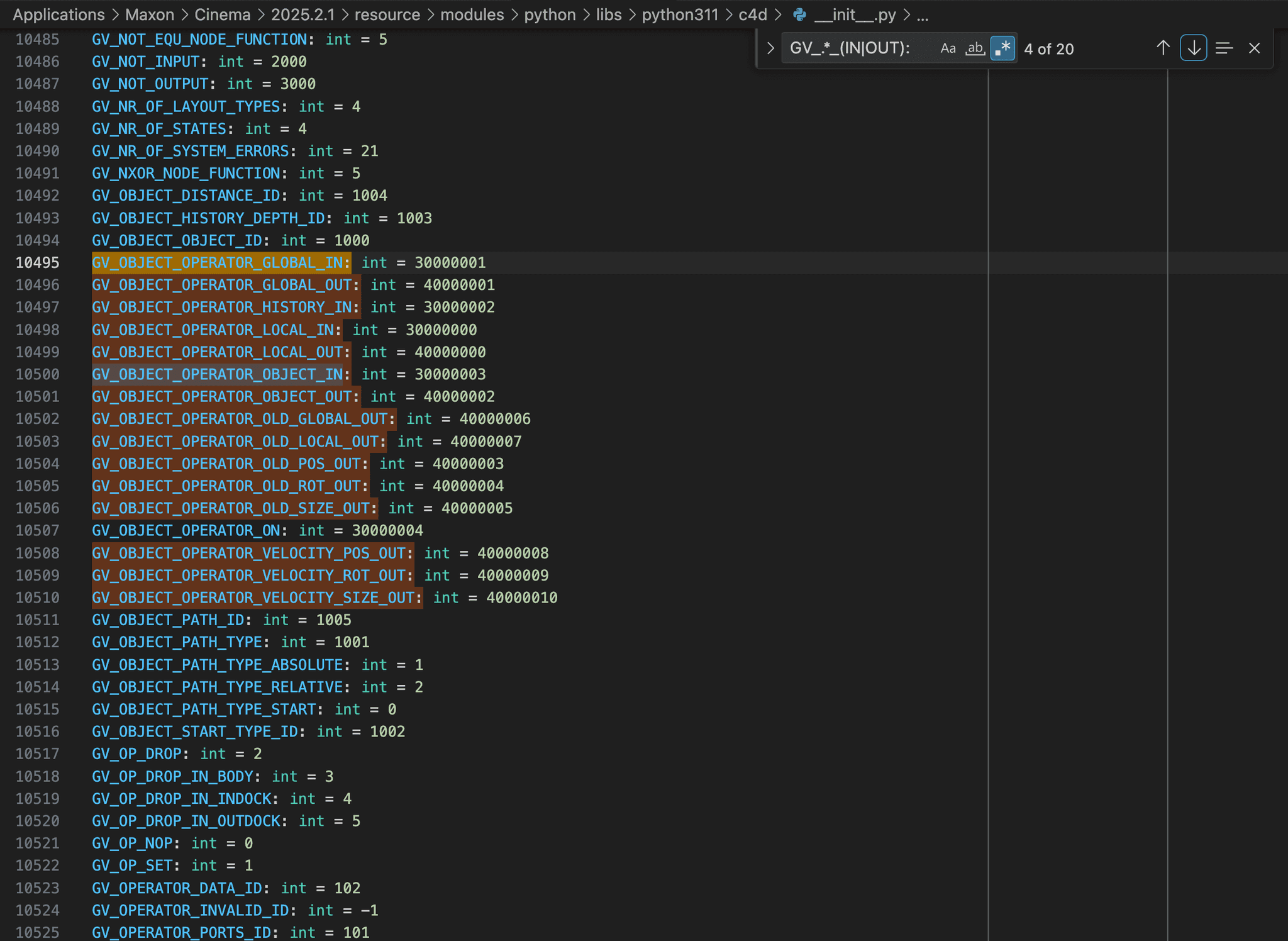
Task: Click GV_NOT_OUTPUT identifier
Action: pos(150,84)
